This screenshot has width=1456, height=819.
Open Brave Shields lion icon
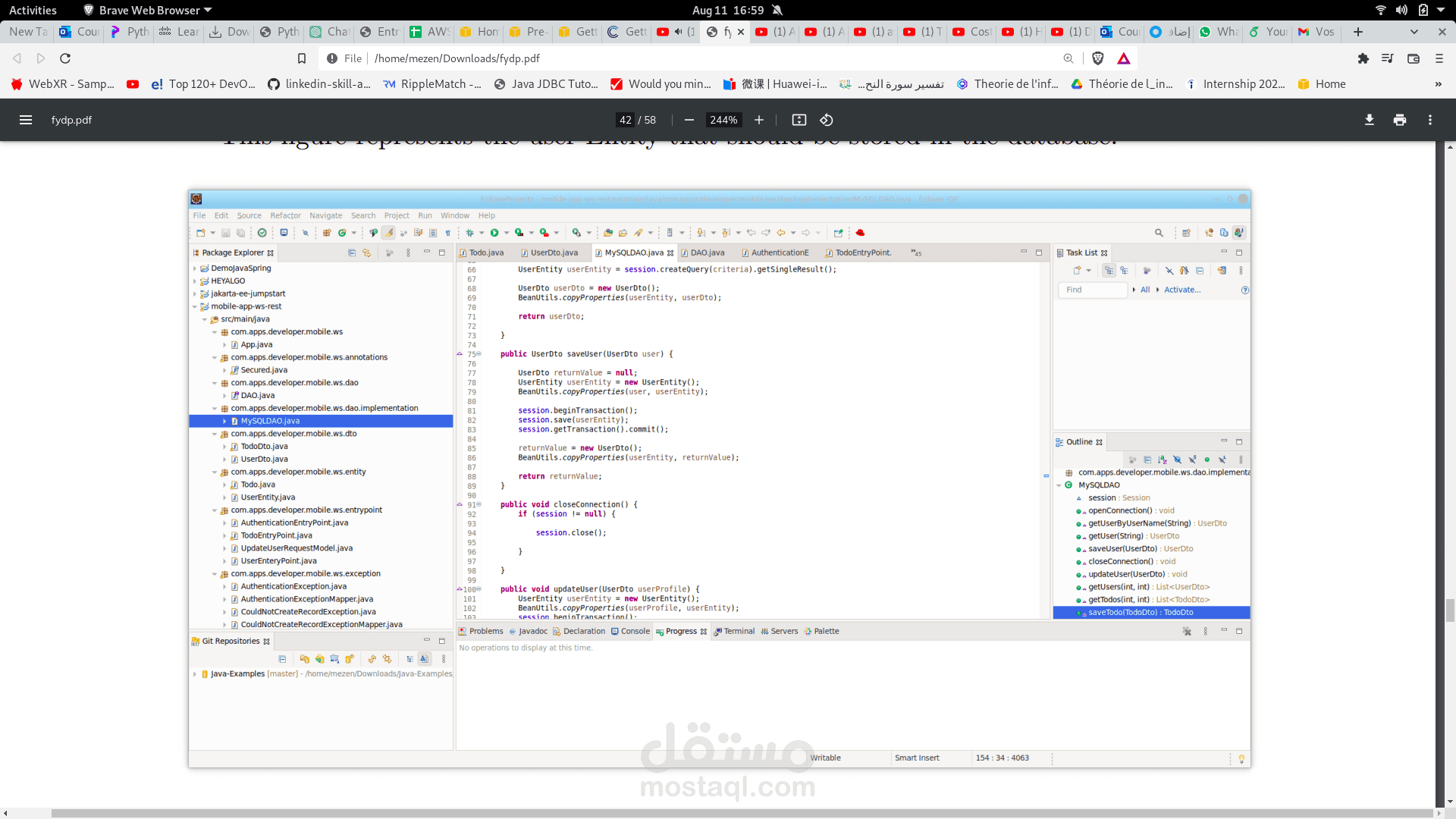coord(1097,58)
